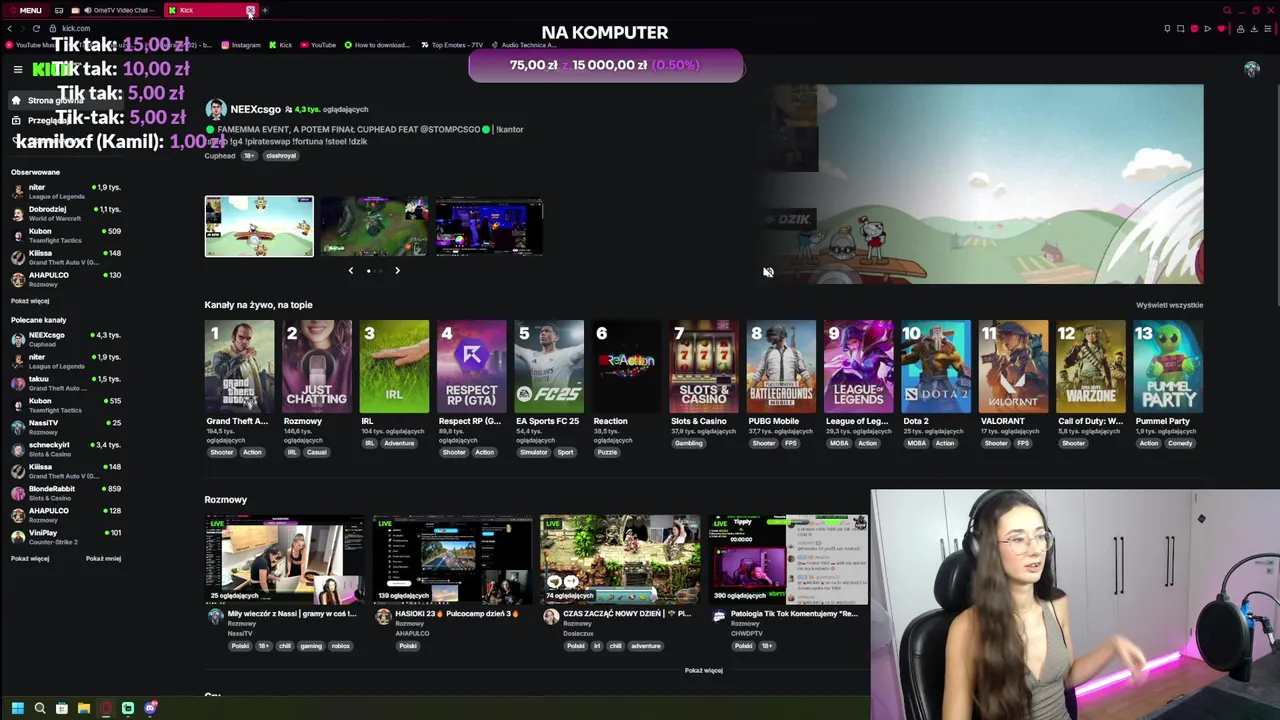Screen dimensions: 1280x720
Task: Collapse recommended channels with Pokaż mniej
Action: click(103, 559)
